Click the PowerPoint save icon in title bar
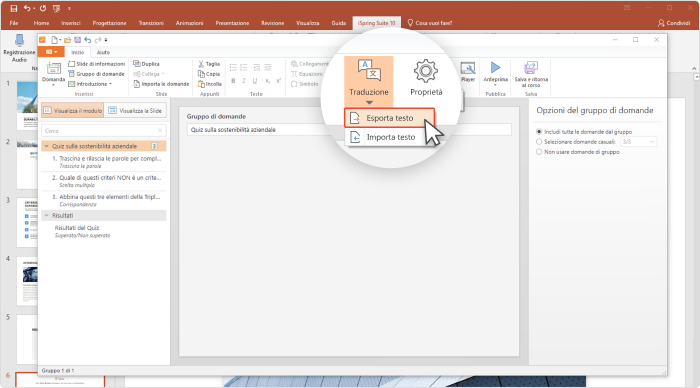 pos(14,8)
